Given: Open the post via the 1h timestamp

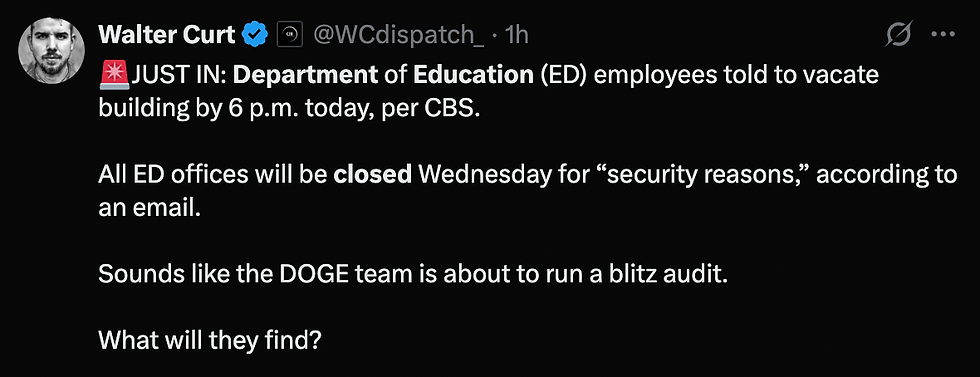Looking at the screenshot, I should click(516, 35).
